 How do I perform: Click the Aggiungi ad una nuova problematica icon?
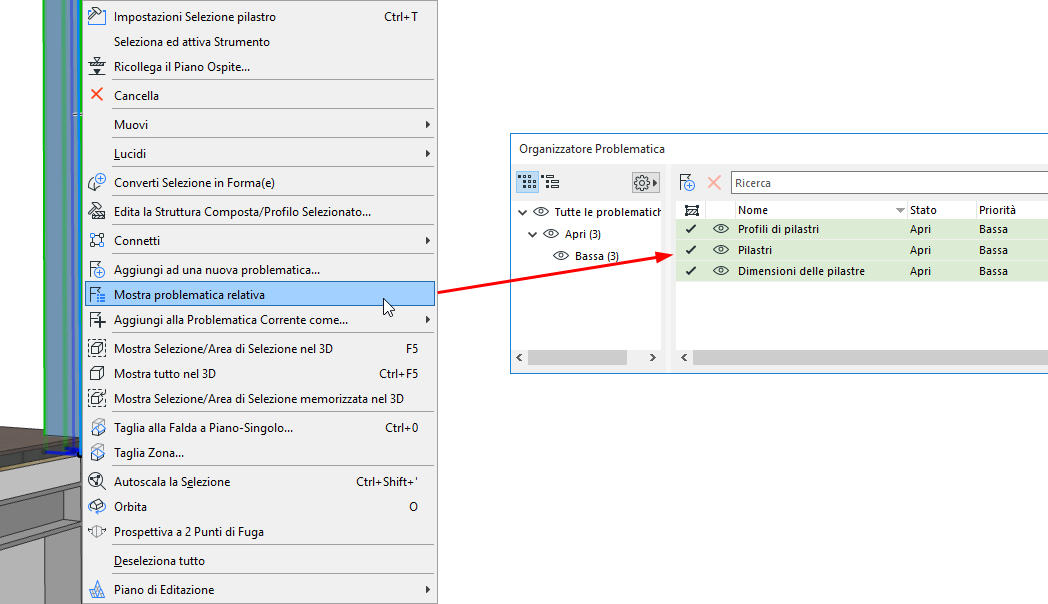click(97, 269)
